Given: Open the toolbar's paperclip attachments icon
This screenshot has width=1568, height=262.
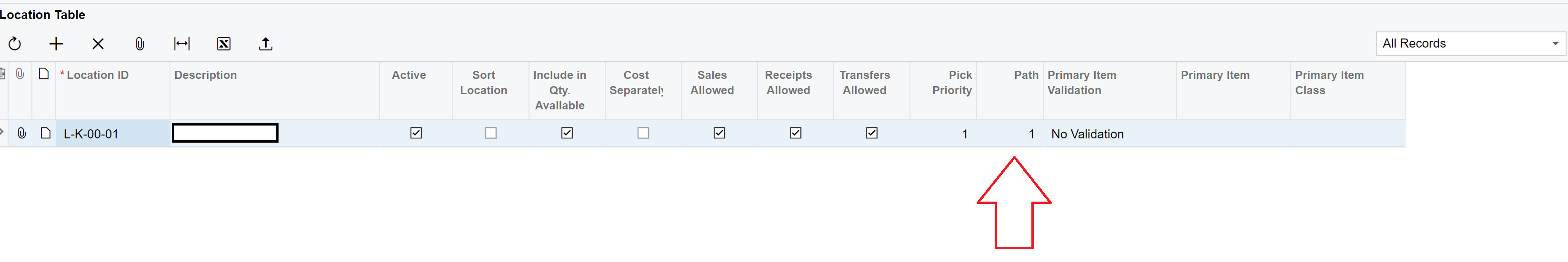Looking at the screenshot, I should coord(140,44).
